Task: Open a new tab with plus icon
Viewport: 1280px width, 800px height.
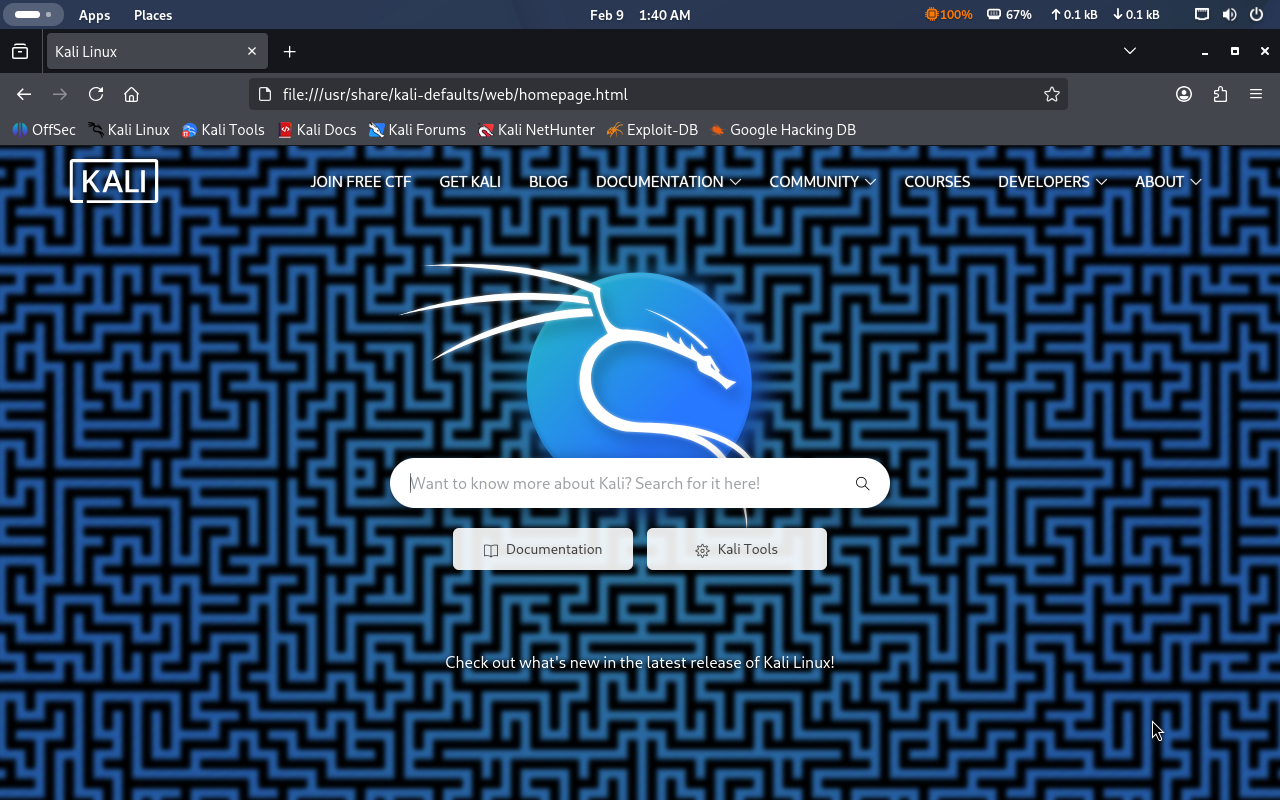Action: tap(289, 51)
